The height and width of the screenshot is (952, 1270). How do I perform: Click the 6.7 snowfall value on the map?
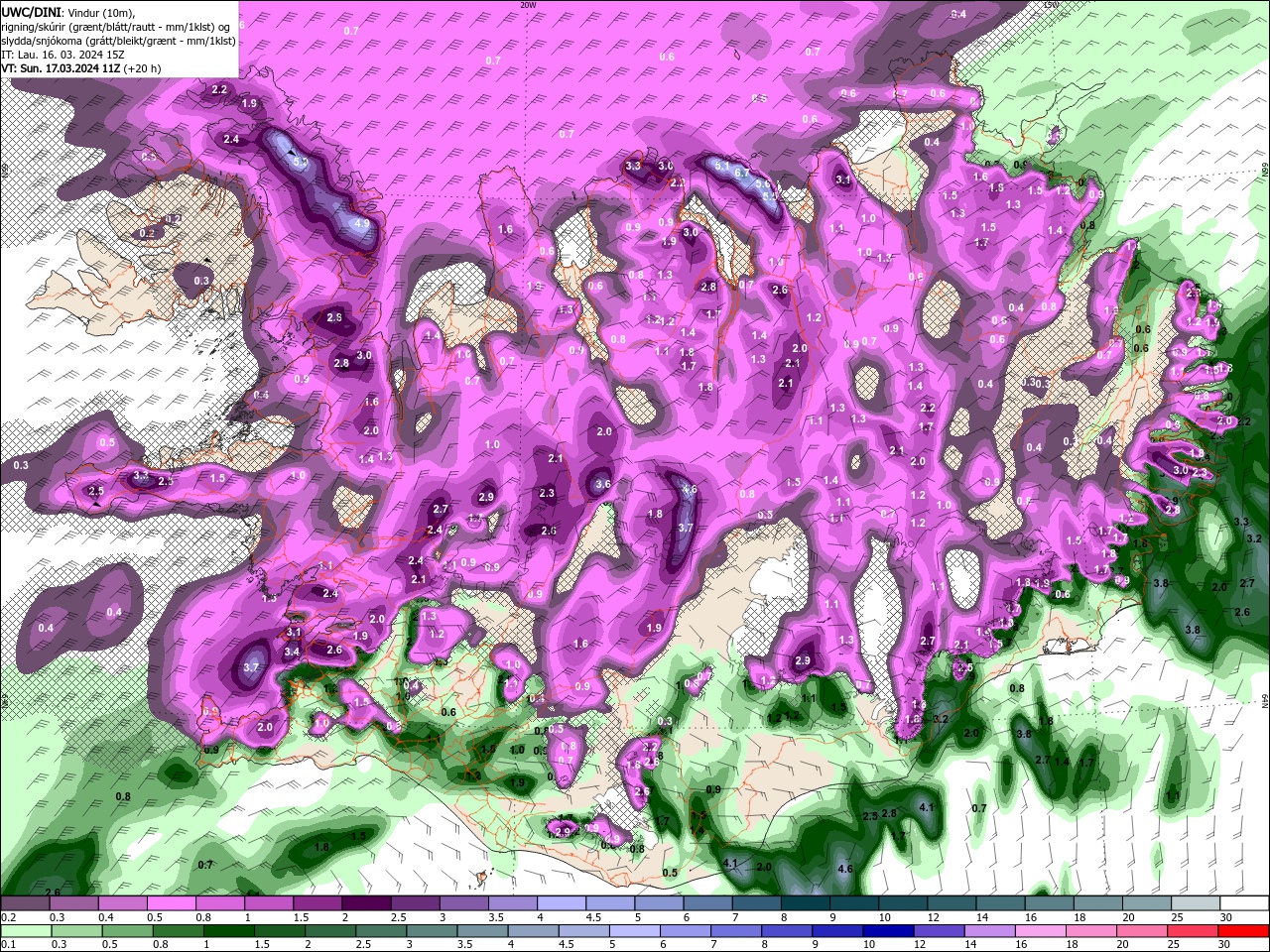[x=741, y=173]
